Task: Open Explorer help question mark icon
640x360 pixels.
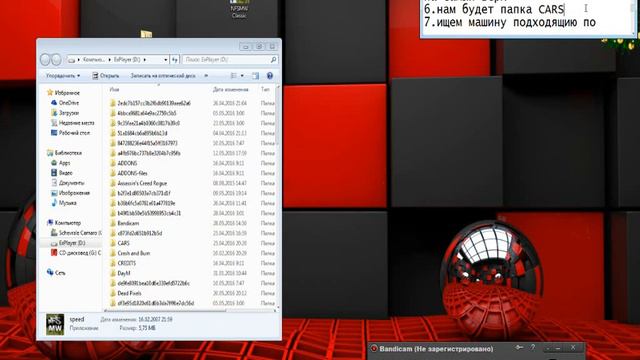Action: (269, 76)
